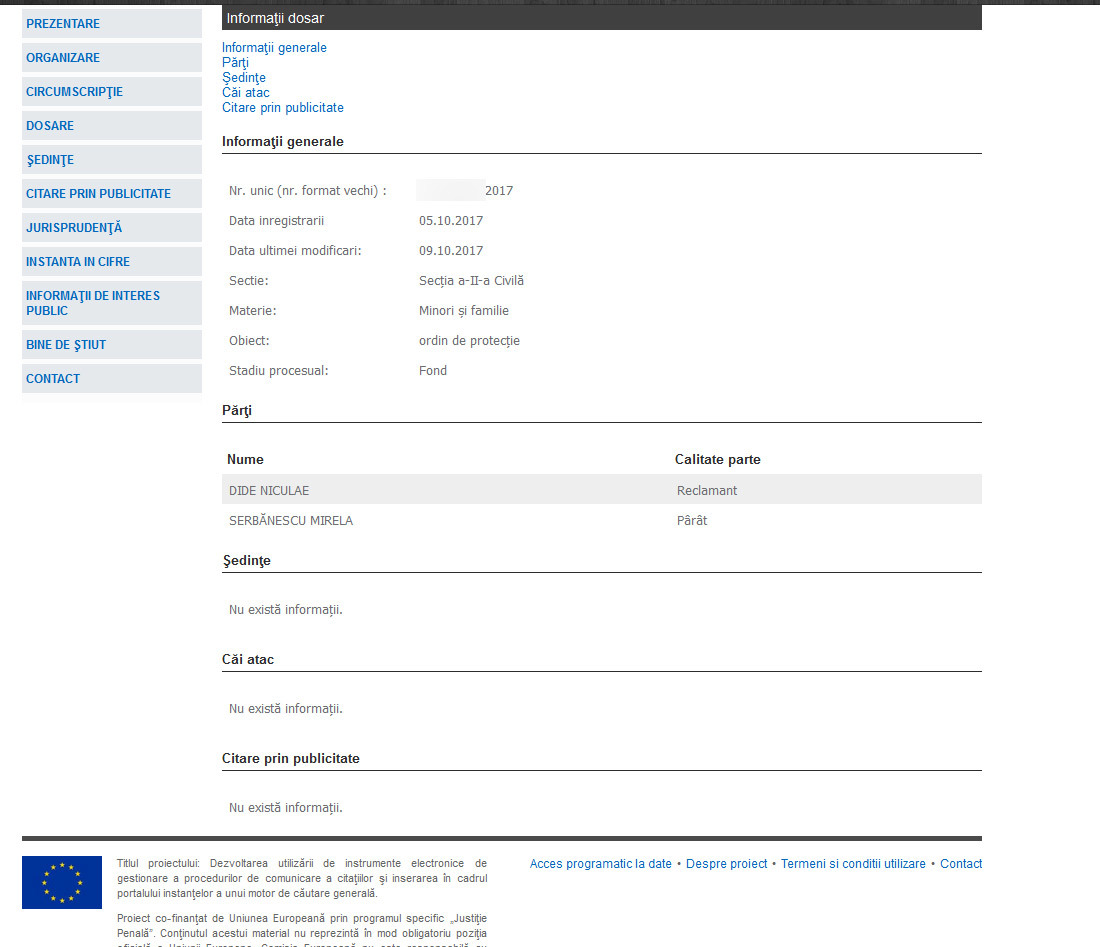Go to the CIRCUMSCRIPŢIE menu entry
1100x947 pixels.
point(74,92)
